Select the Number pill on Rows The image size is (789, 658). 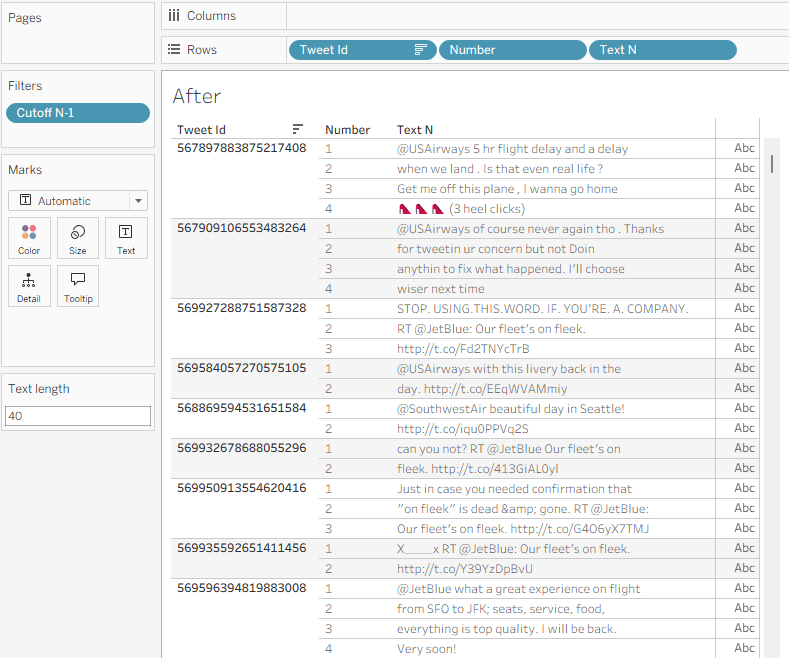[x=512, y=50]
